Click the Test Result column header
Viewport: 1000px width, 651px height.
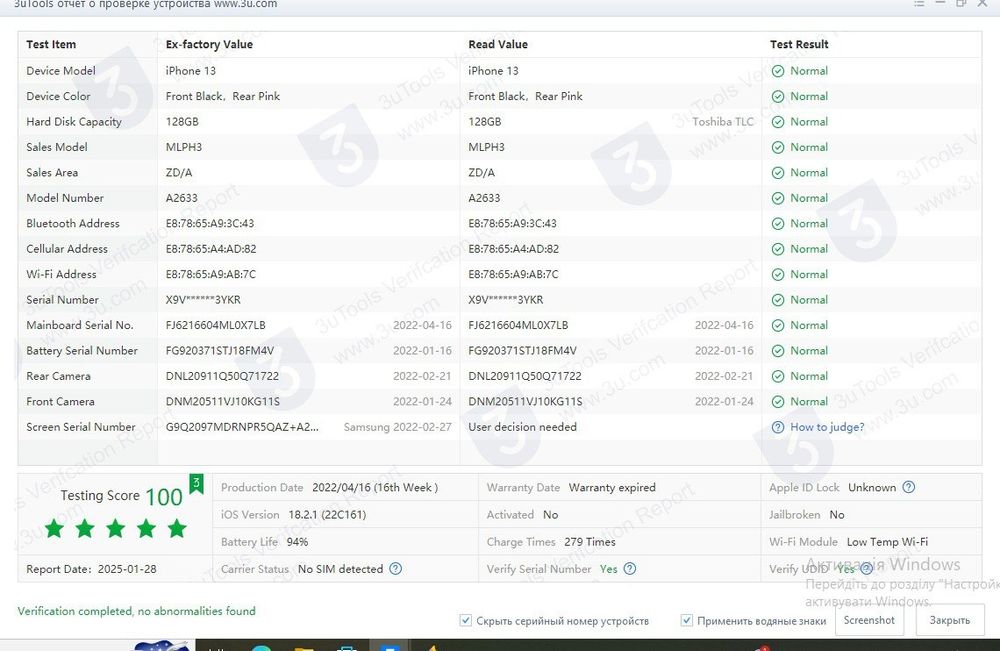click(x=799, y=44)
